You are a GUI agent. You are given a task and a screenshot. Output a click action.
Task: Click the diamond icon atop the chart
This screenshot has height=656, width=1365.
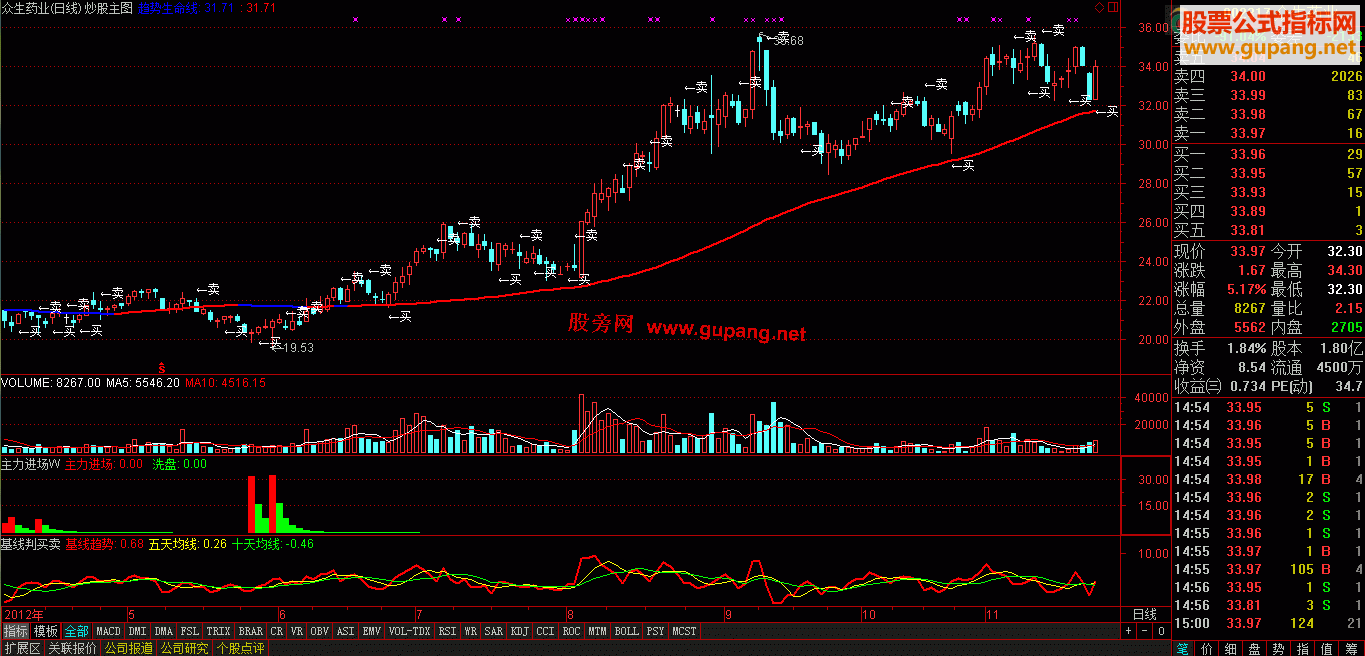pos(1099,7)
